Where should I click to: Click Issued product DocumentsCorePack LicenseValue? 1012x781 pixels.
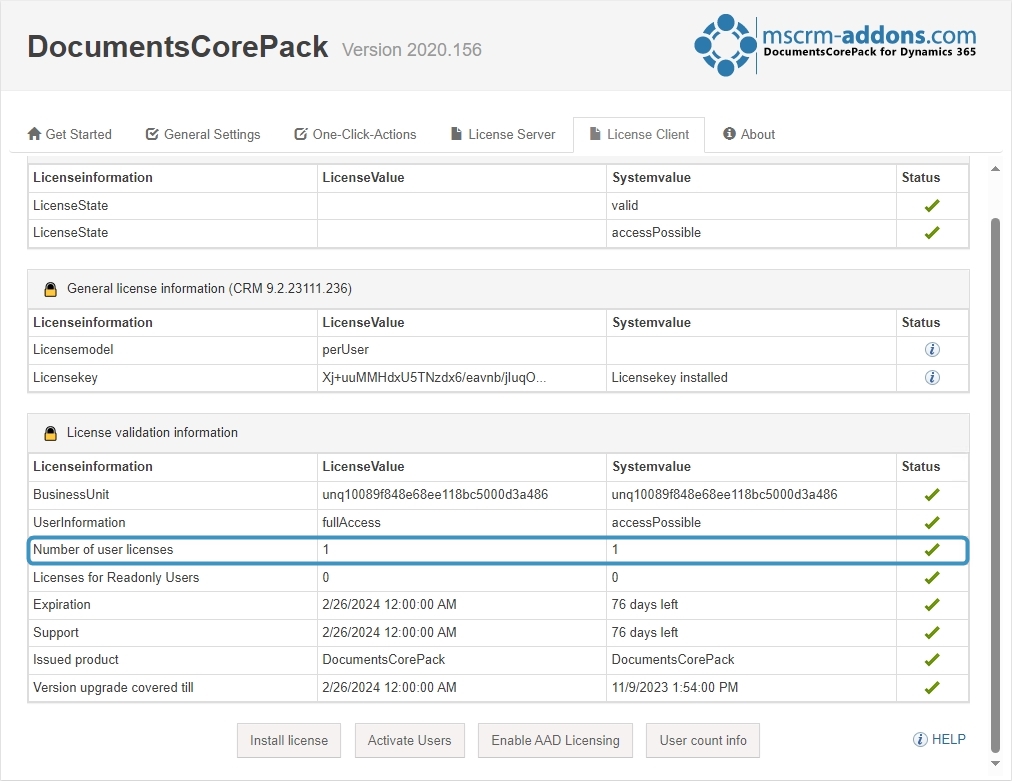click(x=383, y=660)
